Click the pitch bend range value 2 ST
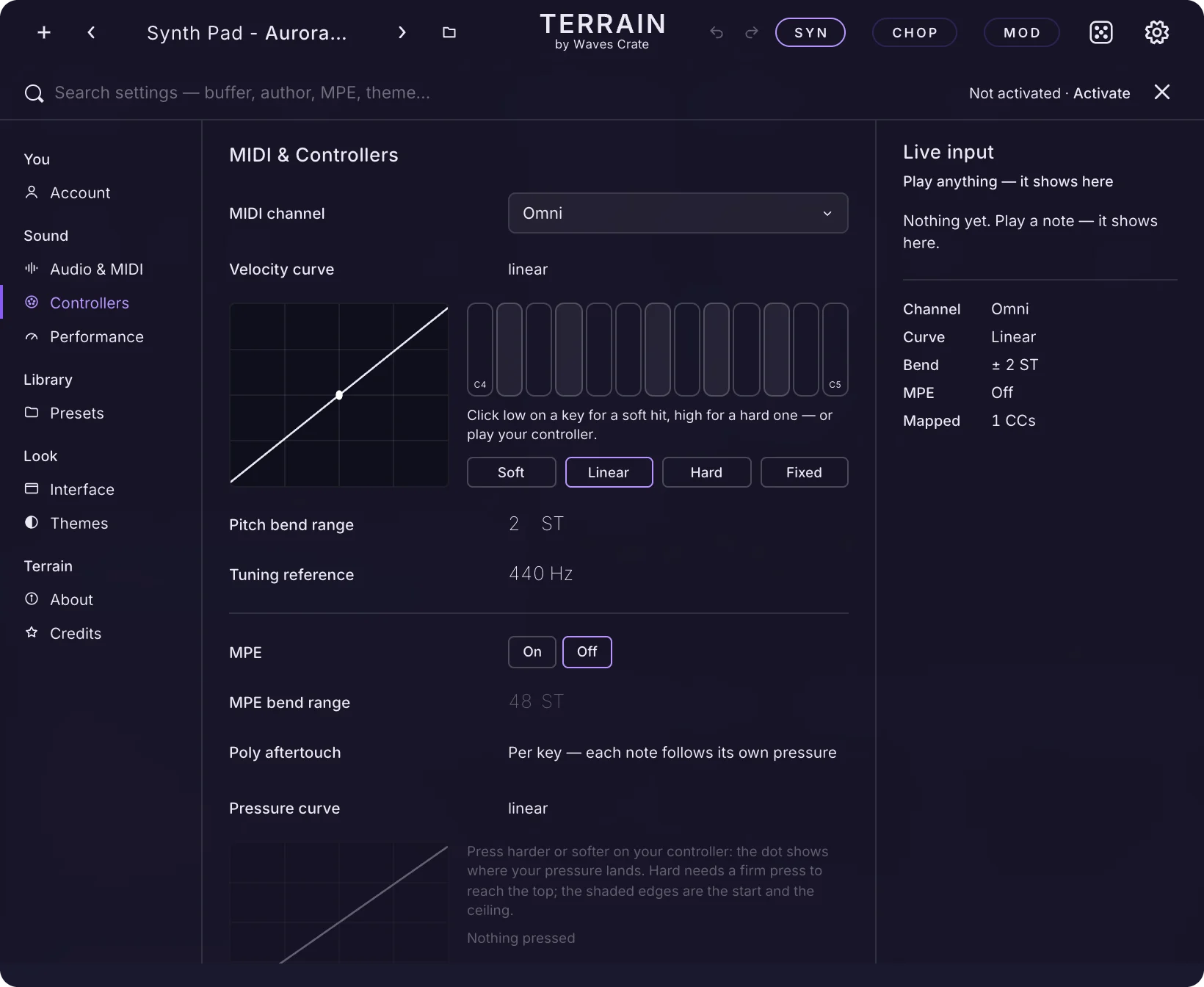The width and height of the screenshot is (1204, 987). pos(537,524)
